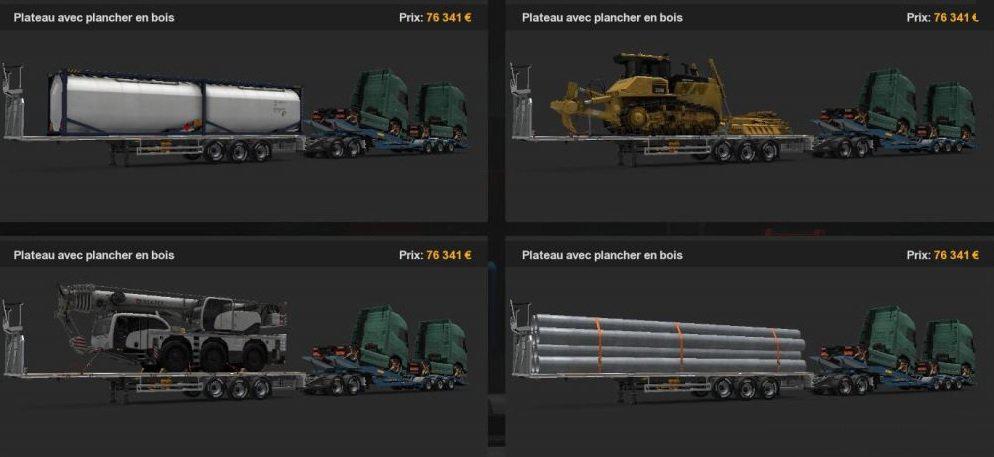
Task: Click price 76 341 € on bulldozer card
Action: click(x=957, y=18)
